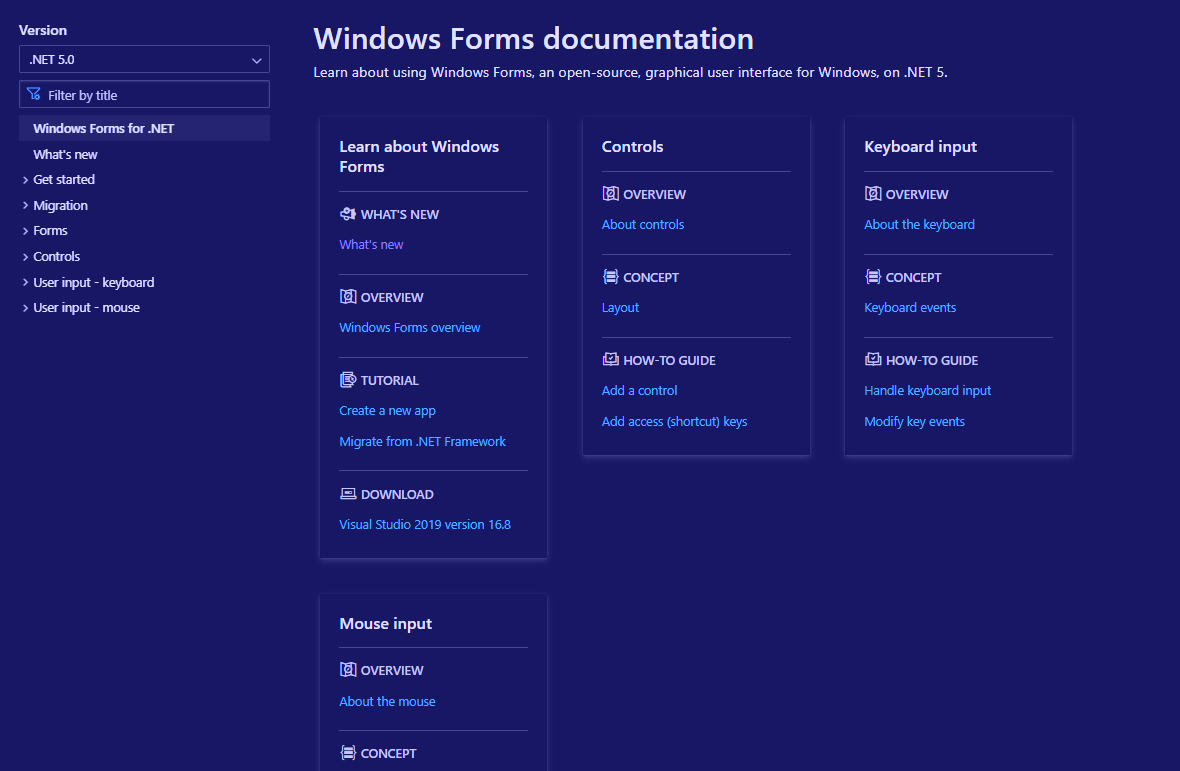This screenshot has height=771, width=1180.
Task: Open About the mouse link
Action: 388,701
